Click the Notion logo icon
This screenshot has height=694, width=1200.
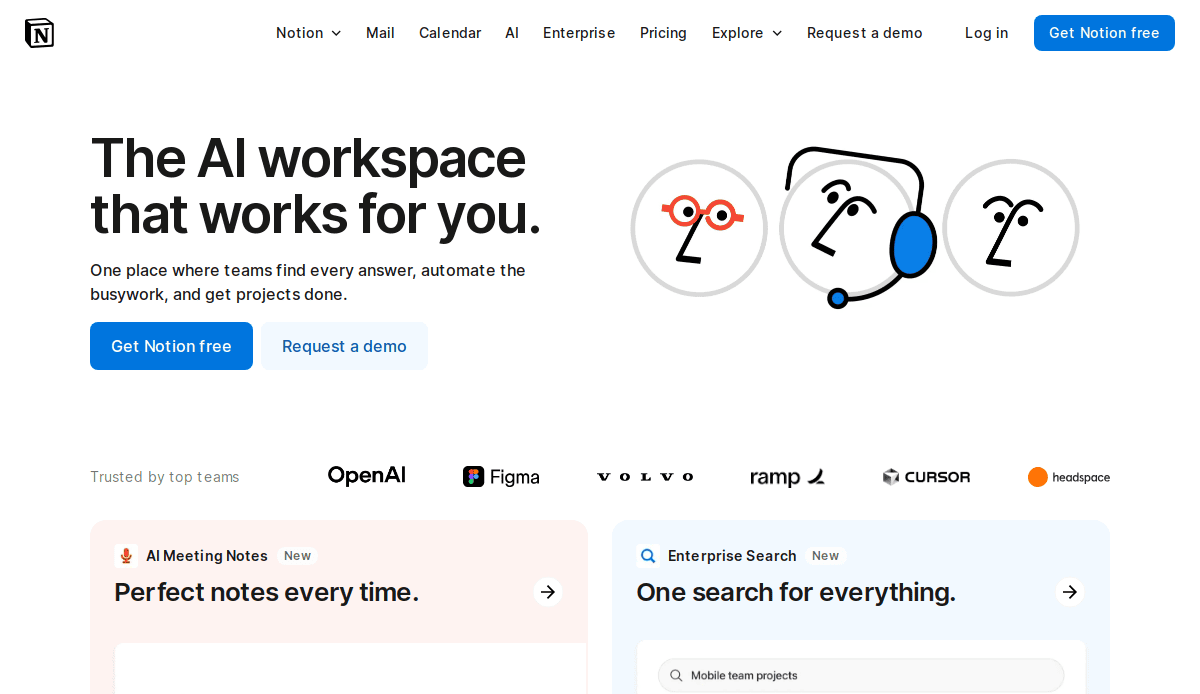coord(40,32)
